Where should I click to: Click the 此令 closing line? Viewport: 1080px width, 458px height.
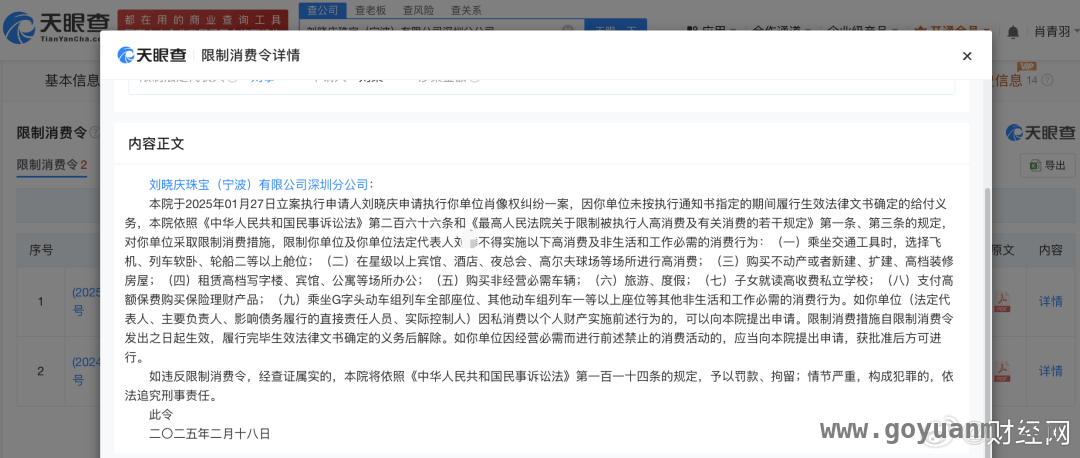click(x=161, y=415)
